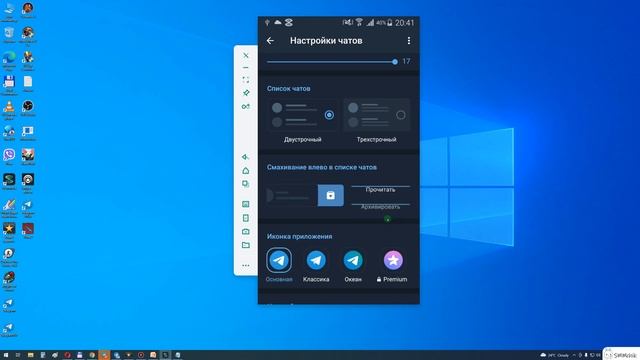This screenshot has width=640, height=360.
Task: Open the folder icon in sidebar
Action: (x=246, y=245)
